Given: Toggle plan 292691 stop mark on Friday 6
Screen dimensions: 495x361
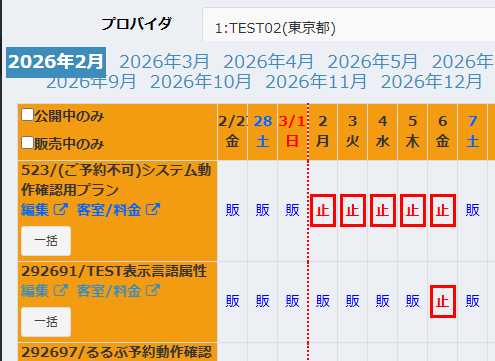Looking at the screenshot, I should (x=443, y=301).
